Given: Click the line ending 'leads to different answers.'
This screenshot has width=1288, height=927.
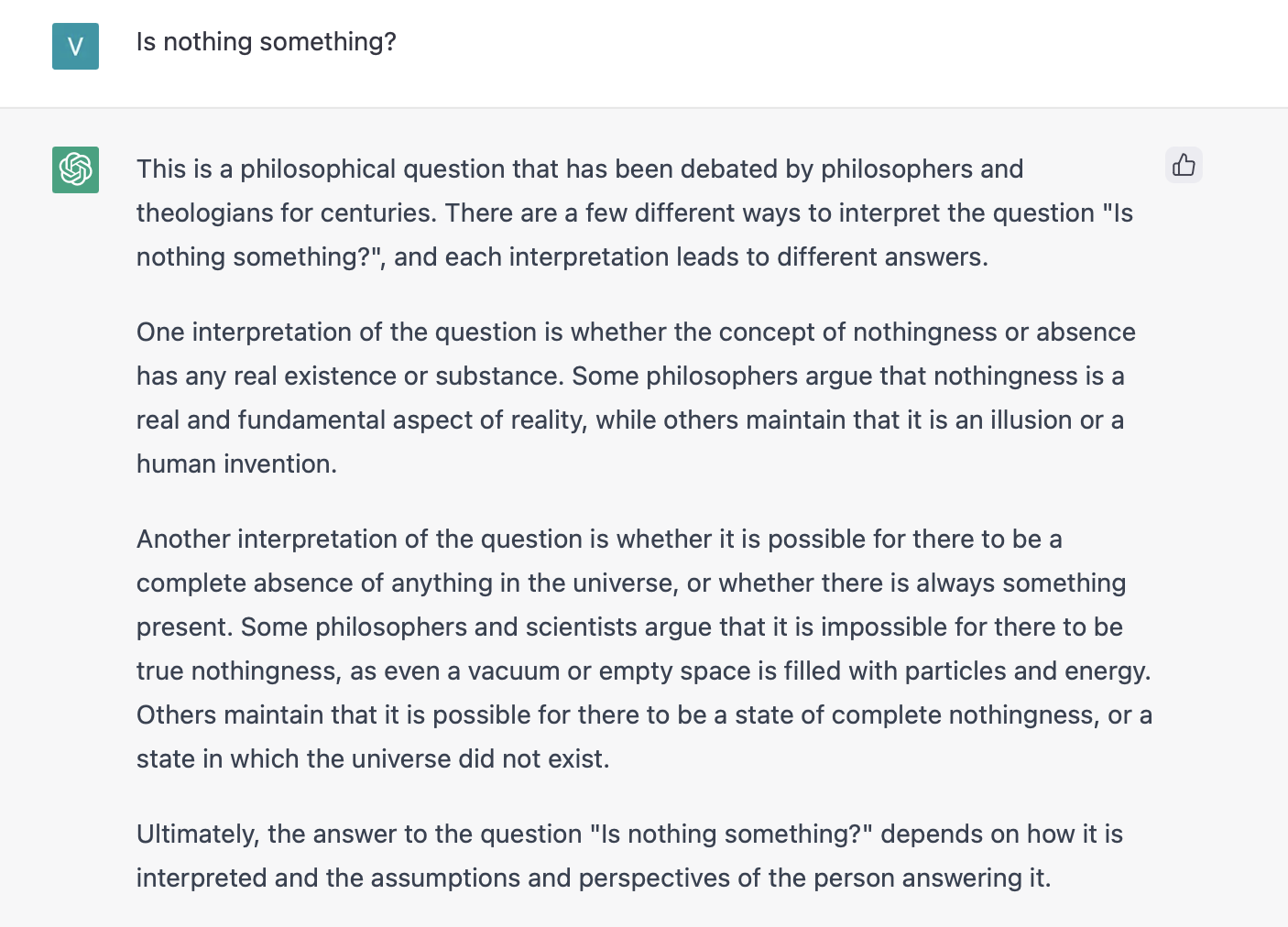Looking at the screenshot, I should (x=562, y=257).
